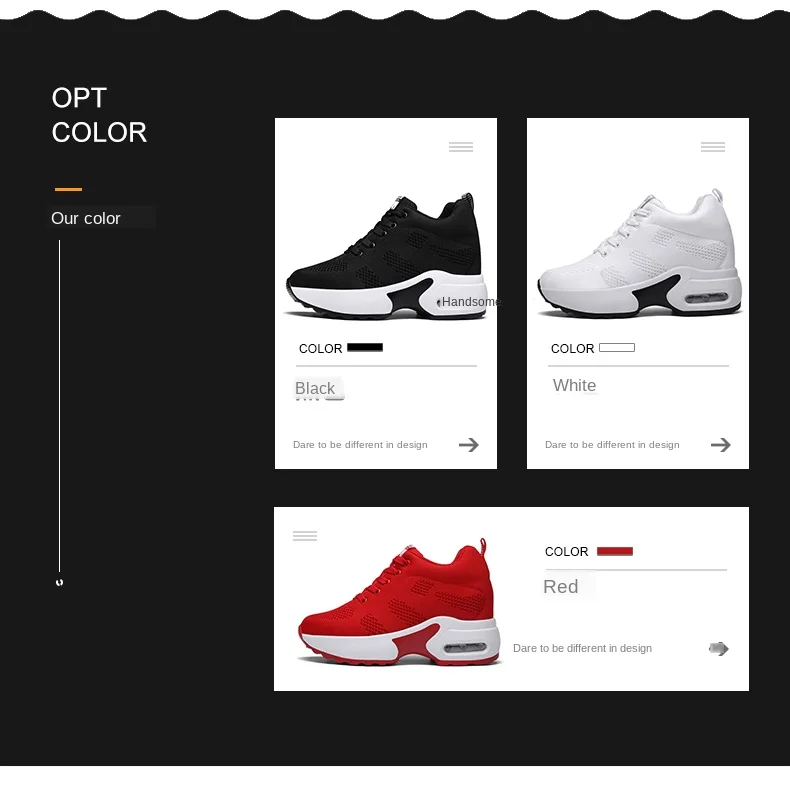Click the arrow icon on White card
This screenshot has height=786, width=790.
click(720, 445)
